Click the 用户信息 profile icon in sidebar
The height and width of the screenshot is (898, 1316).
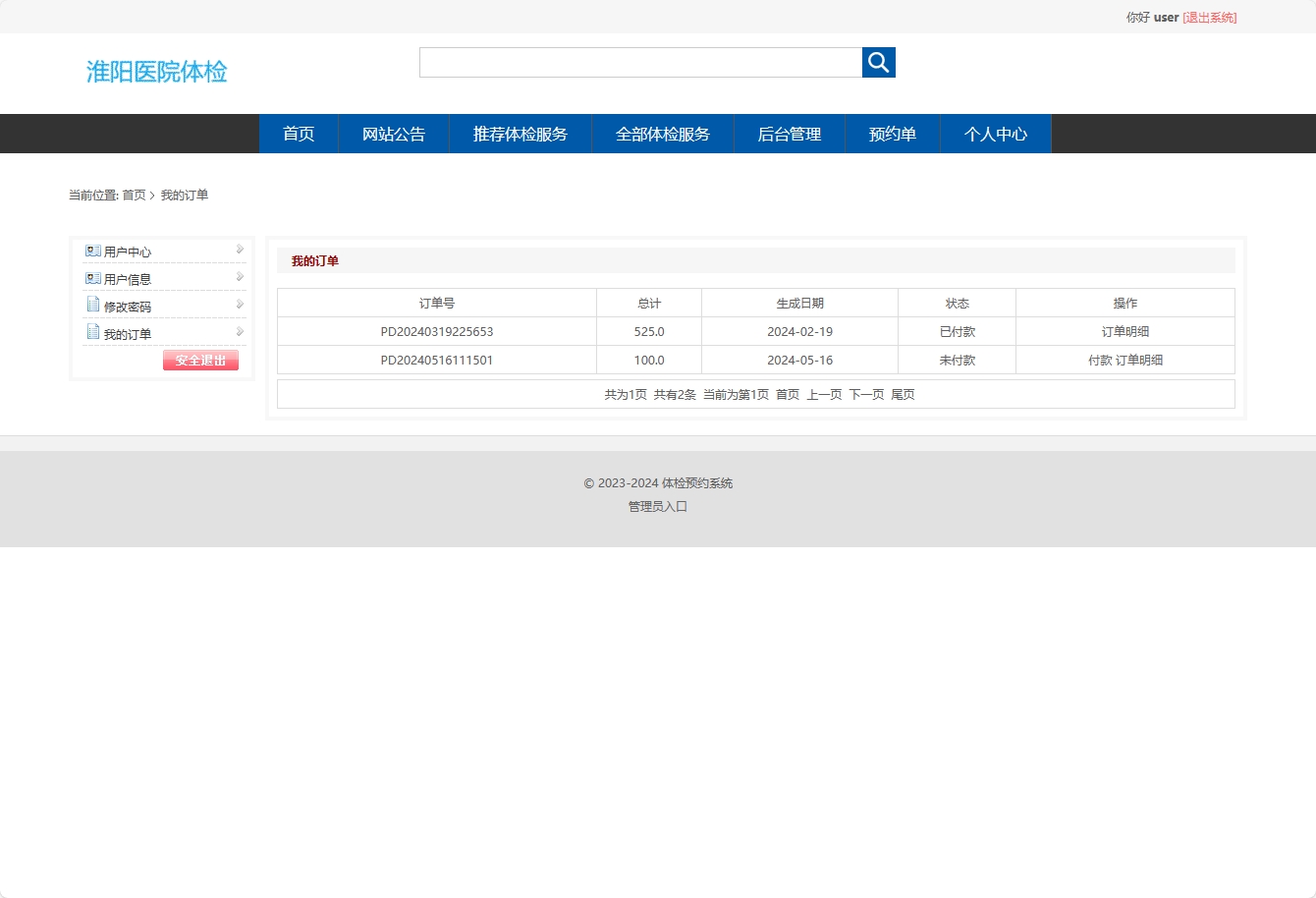[93, 278]
